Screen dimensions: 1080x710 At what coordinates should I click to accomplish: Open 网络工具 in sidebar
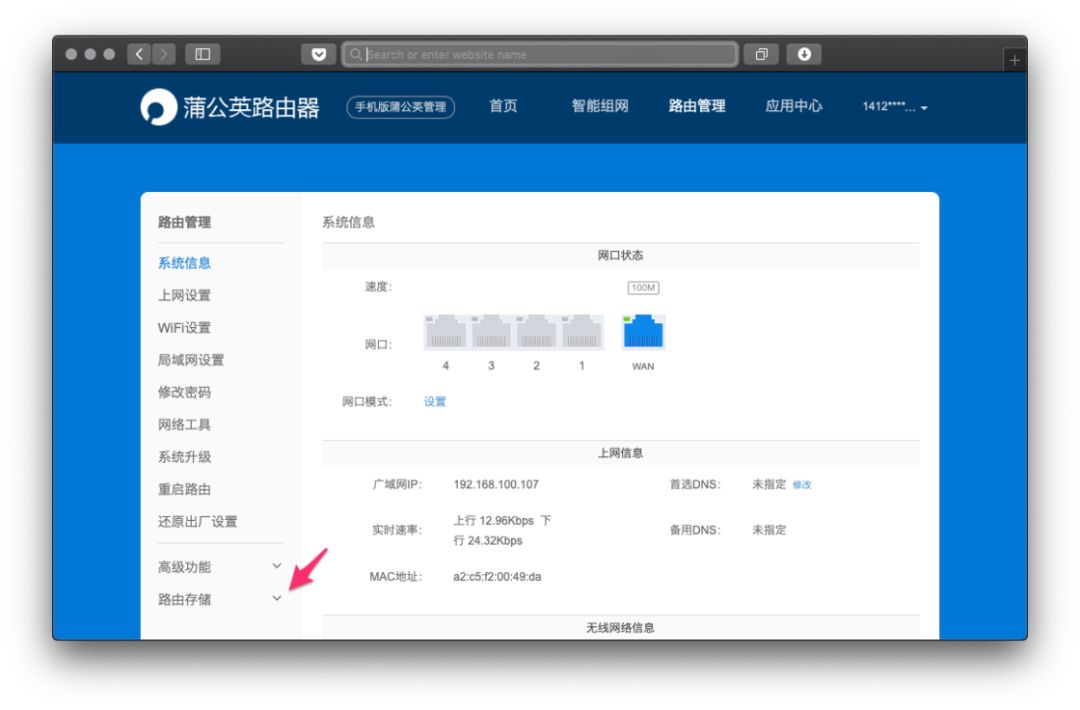(x=185, y=425)
